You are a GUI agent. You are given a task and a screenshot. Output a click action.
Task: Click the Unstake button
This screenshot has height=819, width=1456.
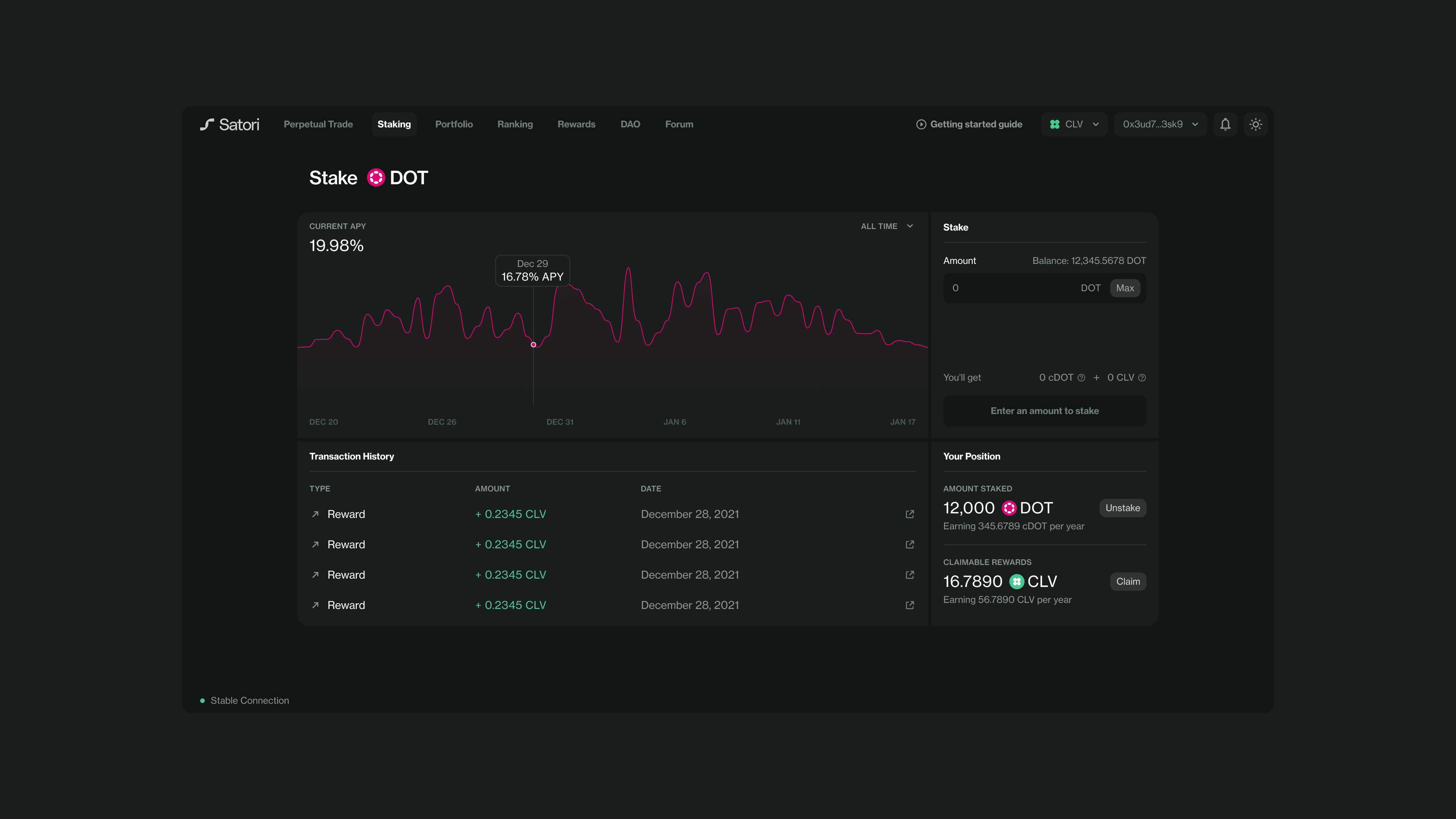pos(1122,508)
